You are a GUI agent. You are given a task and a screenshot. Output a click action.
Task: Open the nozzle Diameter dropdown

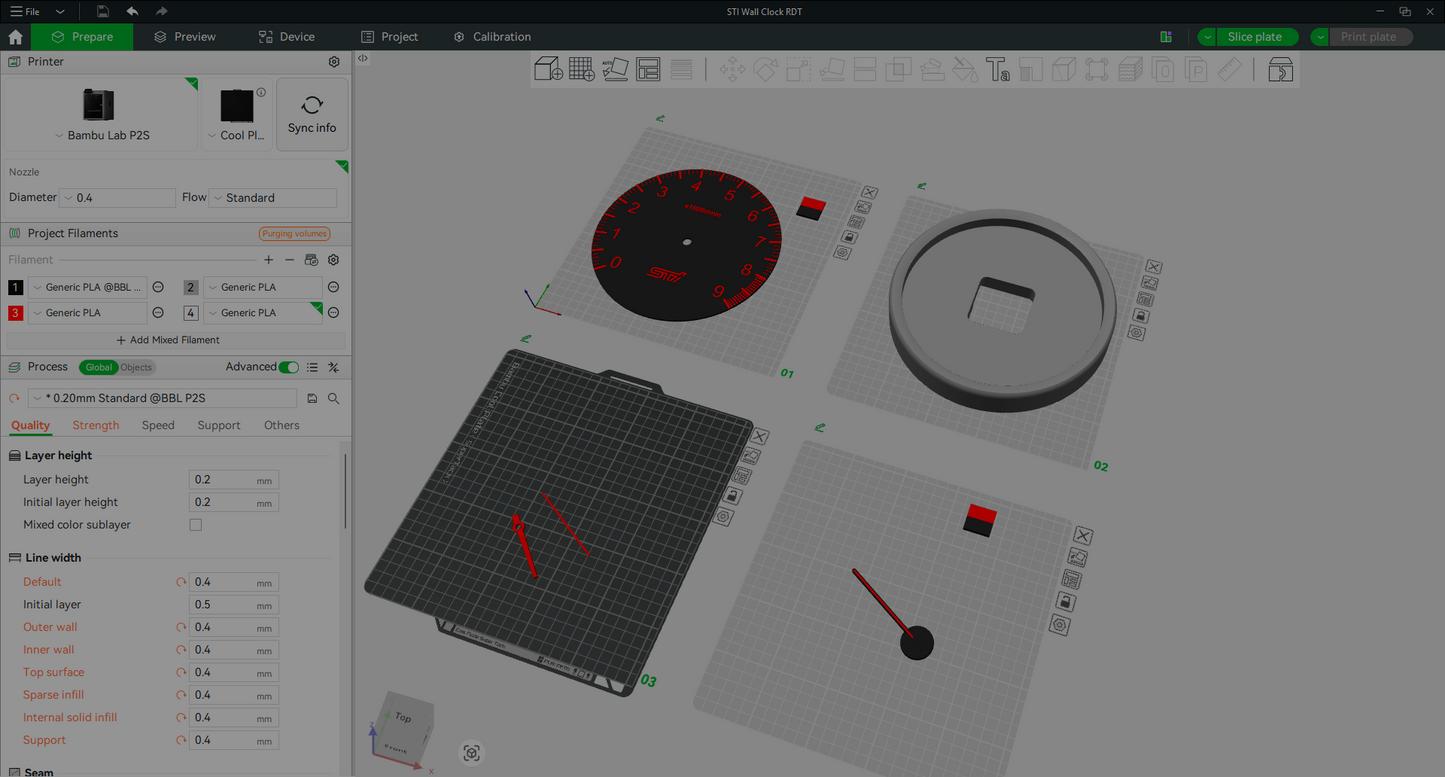coord(118,198)
